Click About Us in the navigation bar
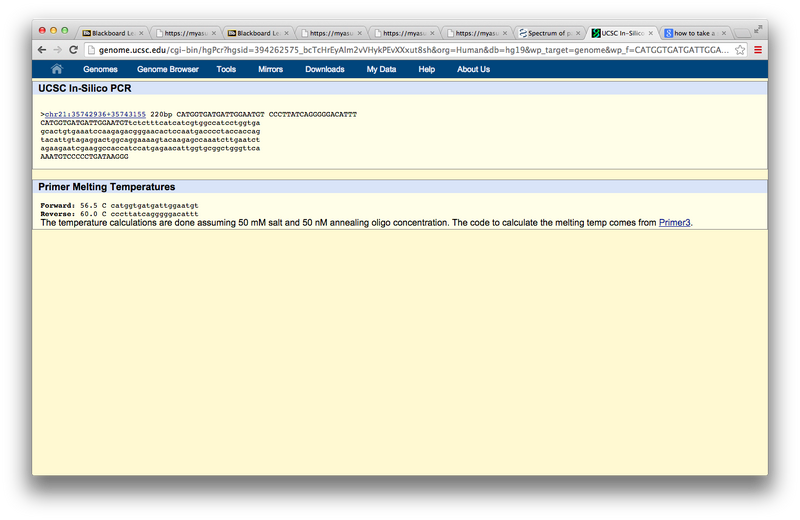Screen dimensions: 800x520 [x=473, y=69]
